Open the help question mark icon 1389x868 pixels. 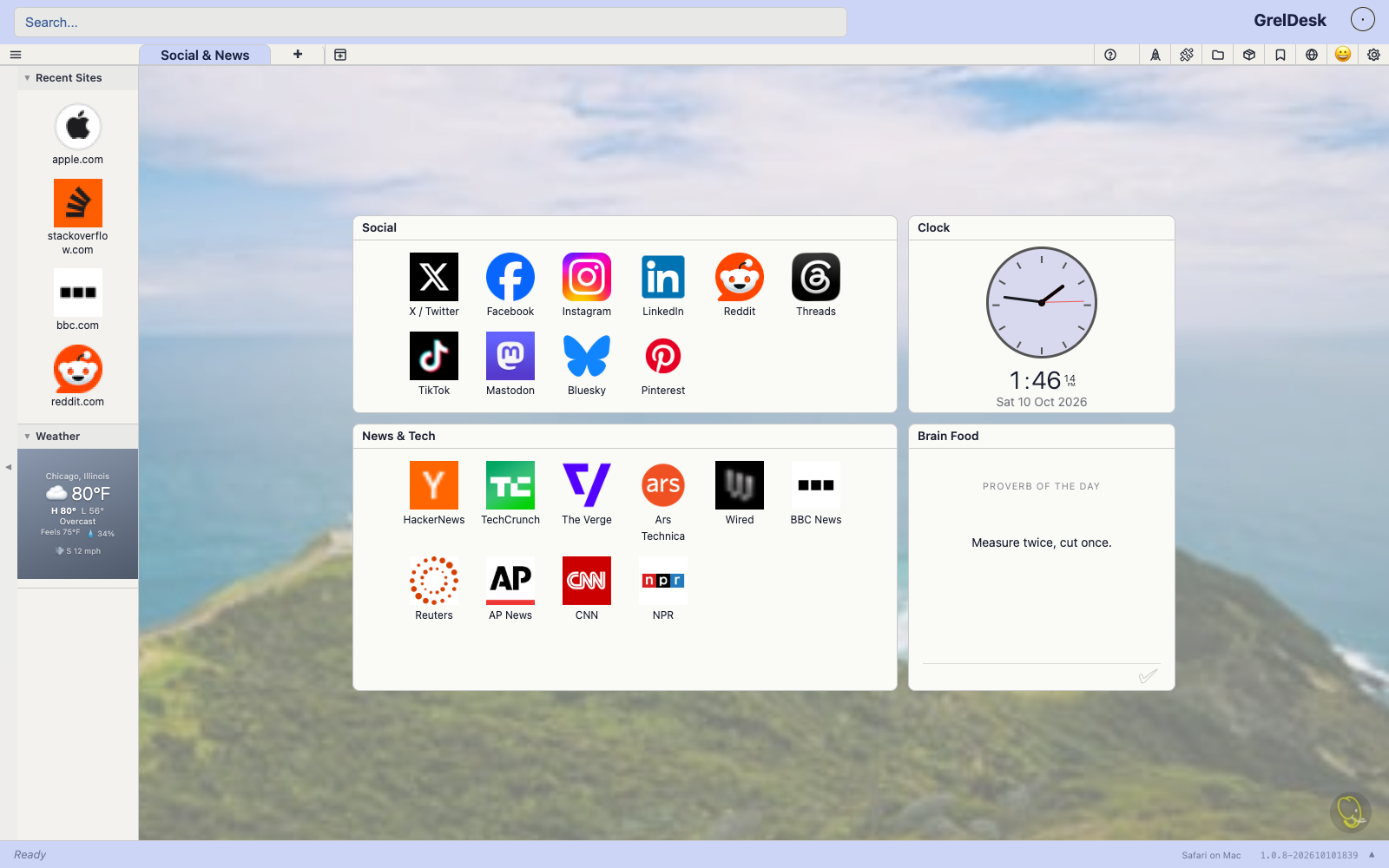pyautogui.click(x=1110, y=55)
